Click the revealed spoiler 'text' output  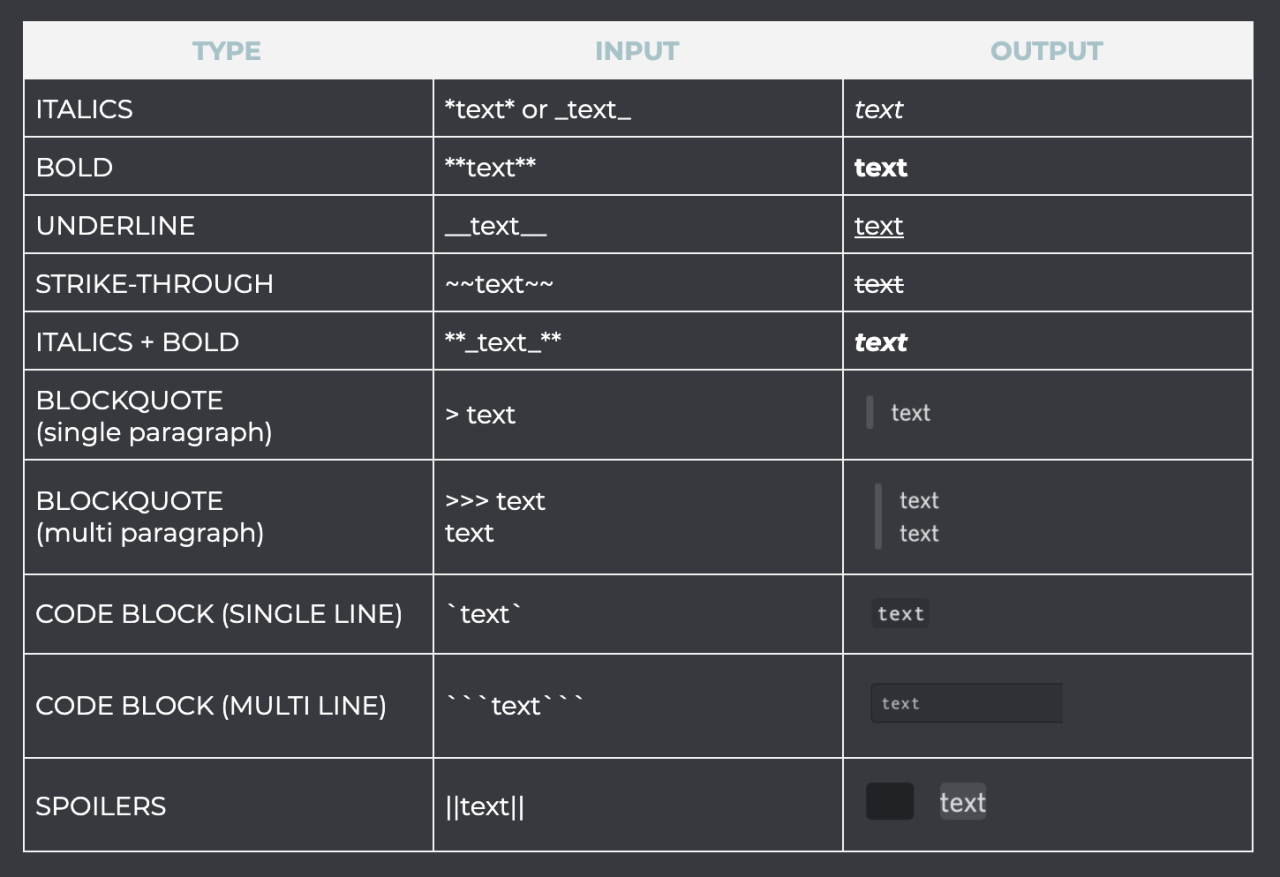point(963,802)
